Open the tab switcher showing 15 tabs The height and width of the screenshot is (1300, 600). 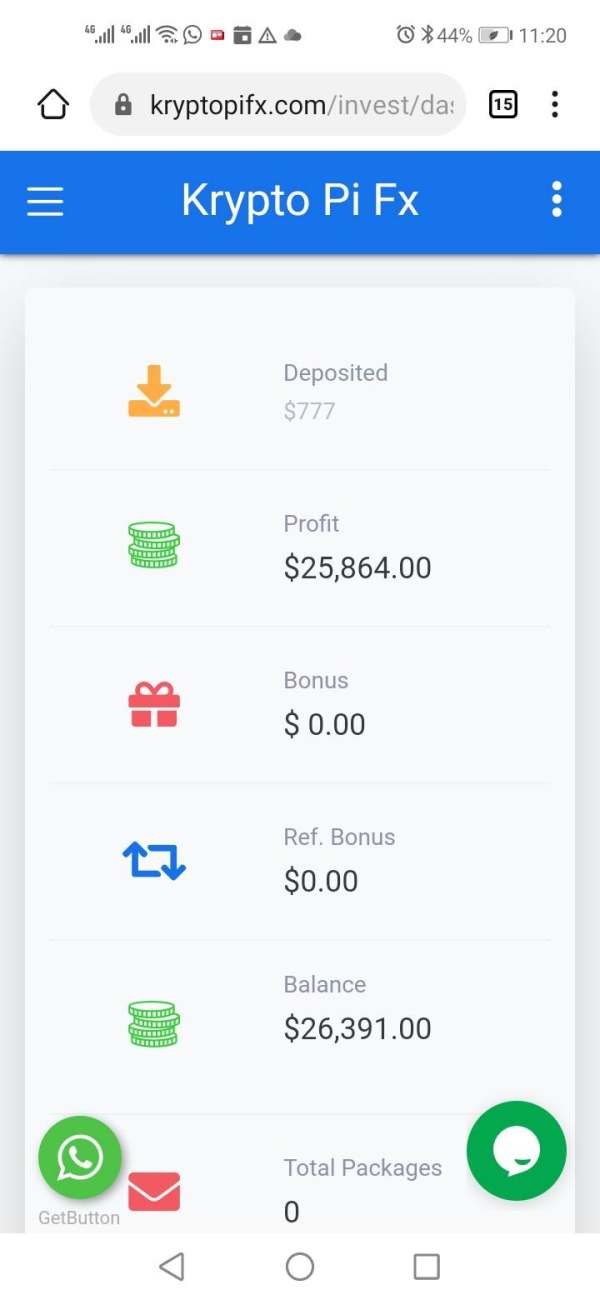coord(503,104)
